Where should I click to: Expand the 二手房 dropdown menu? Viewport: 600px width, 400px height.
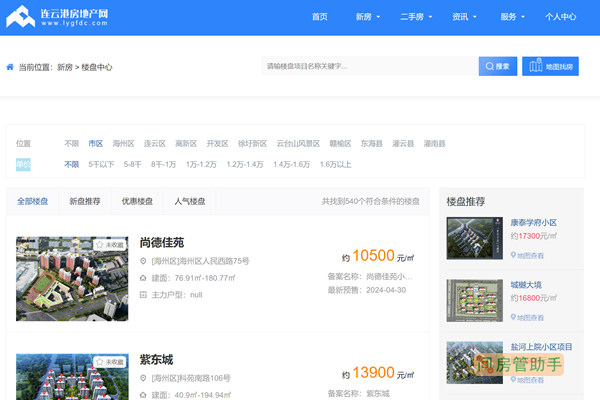coord(416,17)
